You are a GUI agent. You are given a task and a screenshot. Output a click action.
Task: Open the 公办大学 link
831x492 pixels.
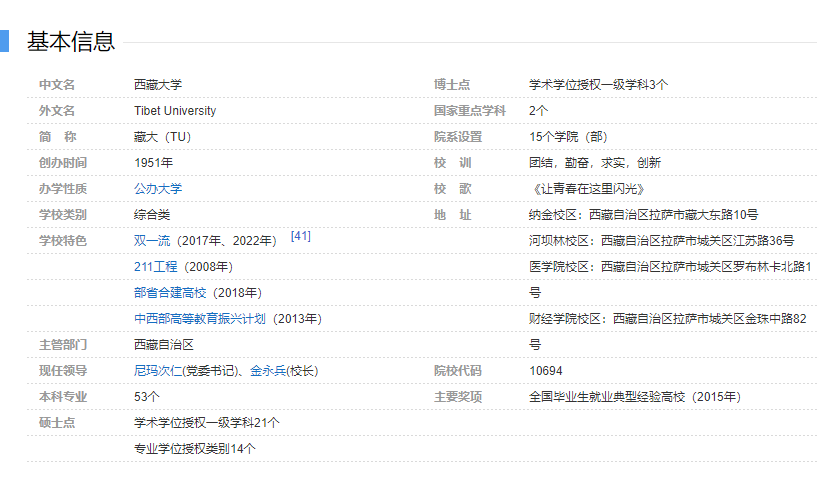tap(158, 188)
